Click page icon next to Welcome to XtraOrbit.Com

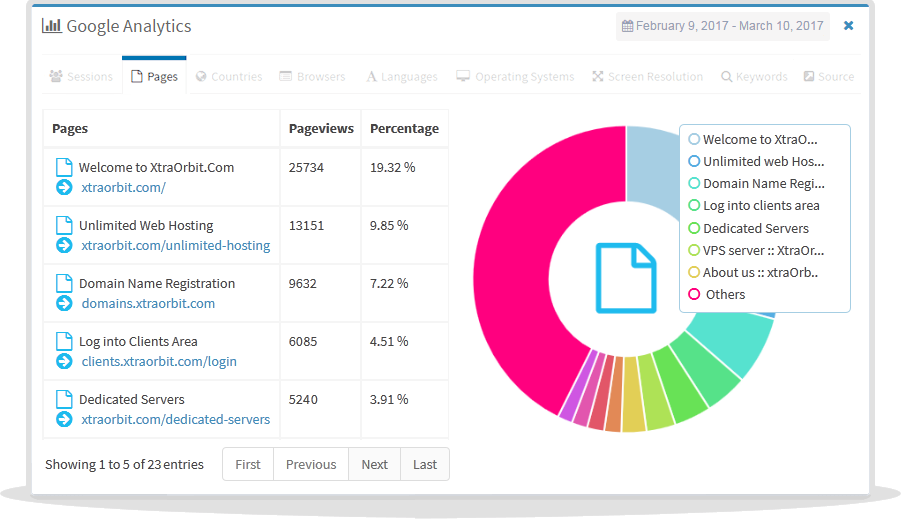(64, 167)
